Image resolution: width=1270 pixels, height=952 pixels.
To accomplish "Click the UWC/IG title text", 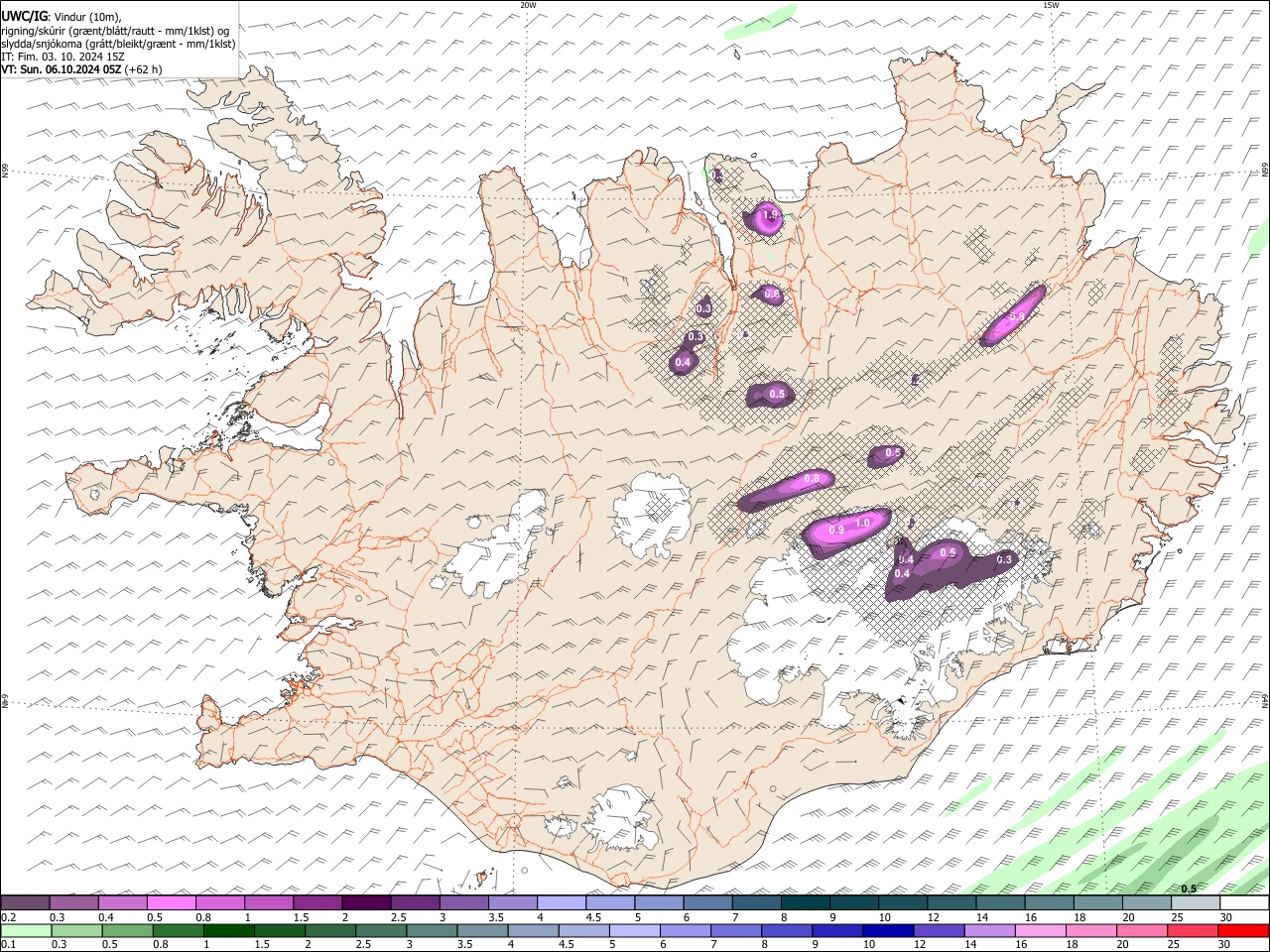I will [x=25, y=16].
